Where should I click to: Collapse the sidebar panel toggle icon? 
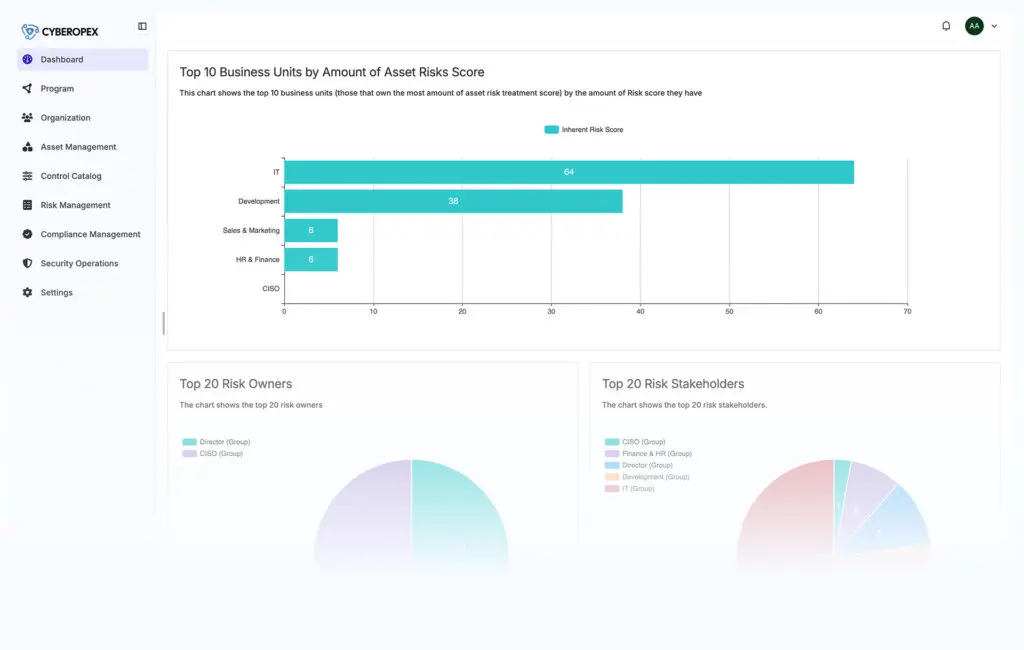click(x=142, y=26)
